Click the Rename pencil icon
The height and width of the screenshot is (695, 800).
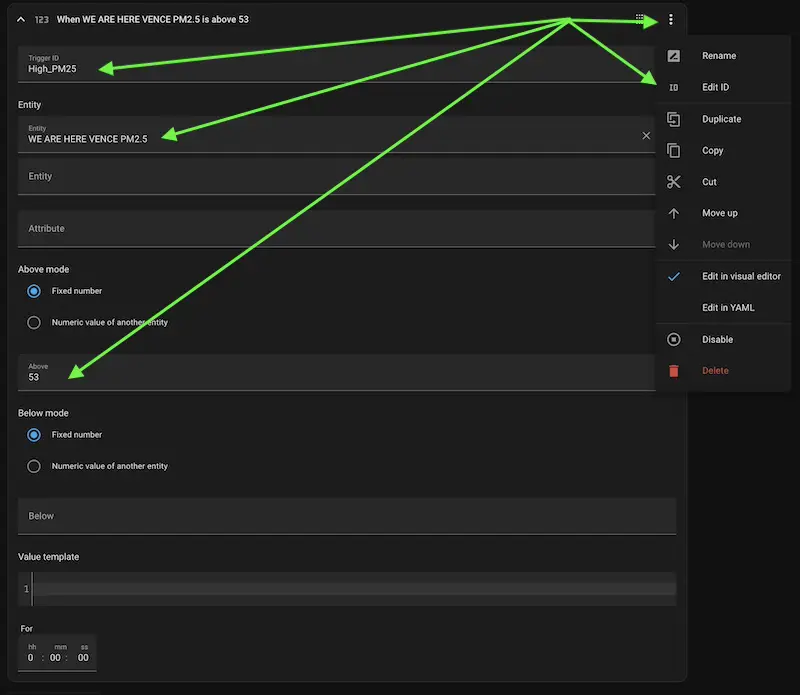pyautogui.click(x=674, y=56)
